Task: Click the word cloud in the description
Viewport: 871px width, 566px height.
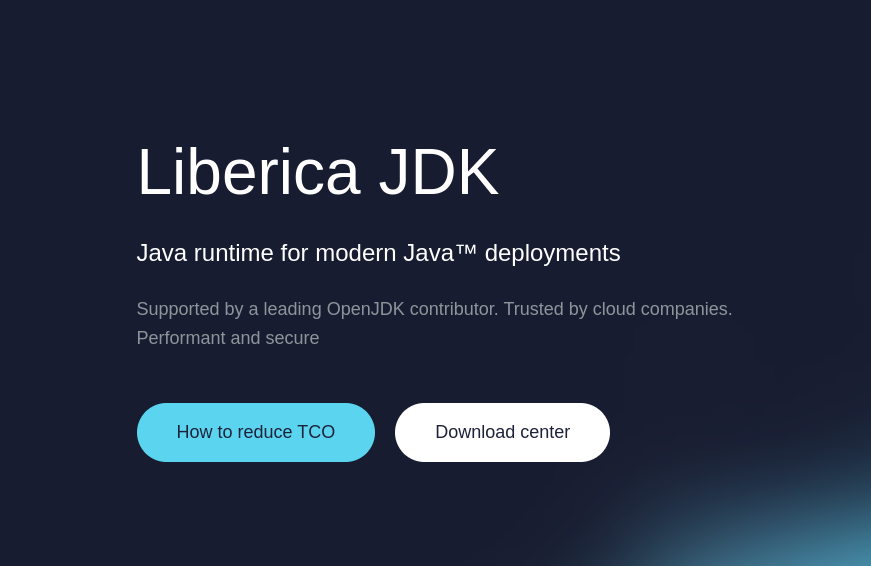Action: pyautogui.click(x=614, y=309)
